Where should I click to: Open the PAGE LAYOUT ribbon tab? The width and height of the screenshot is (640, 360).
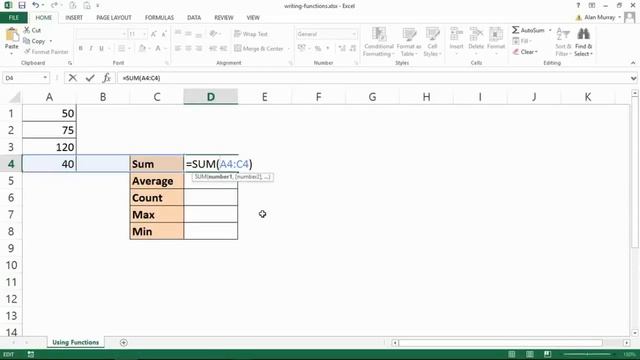point(114,18)
